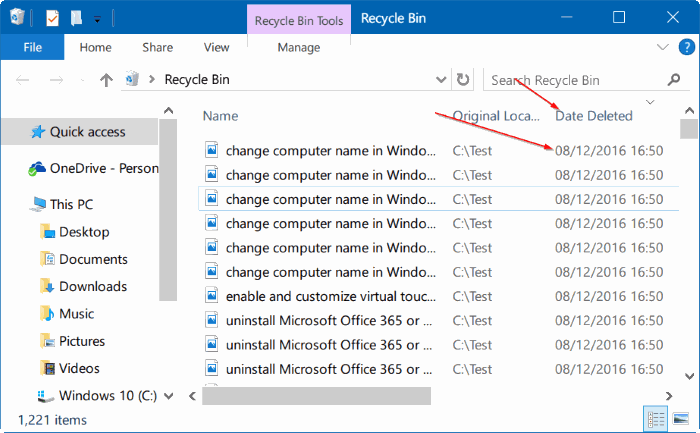Select the Recycle Bin Tools contextual tab
Image resolution: width=700 pixels, height=433 pixels.
tap(299, 21)
